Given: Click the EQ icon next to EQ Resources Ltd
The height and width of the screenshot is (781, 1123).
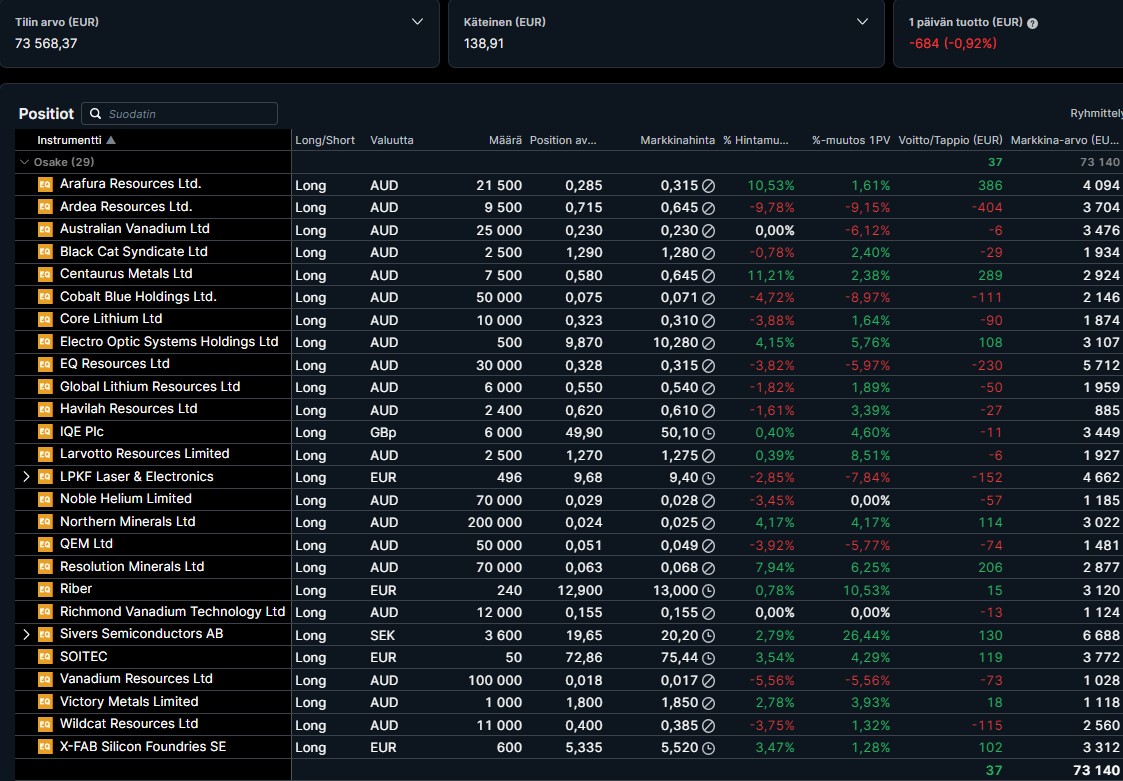Looking at the screenshot, I should point(45,364).
